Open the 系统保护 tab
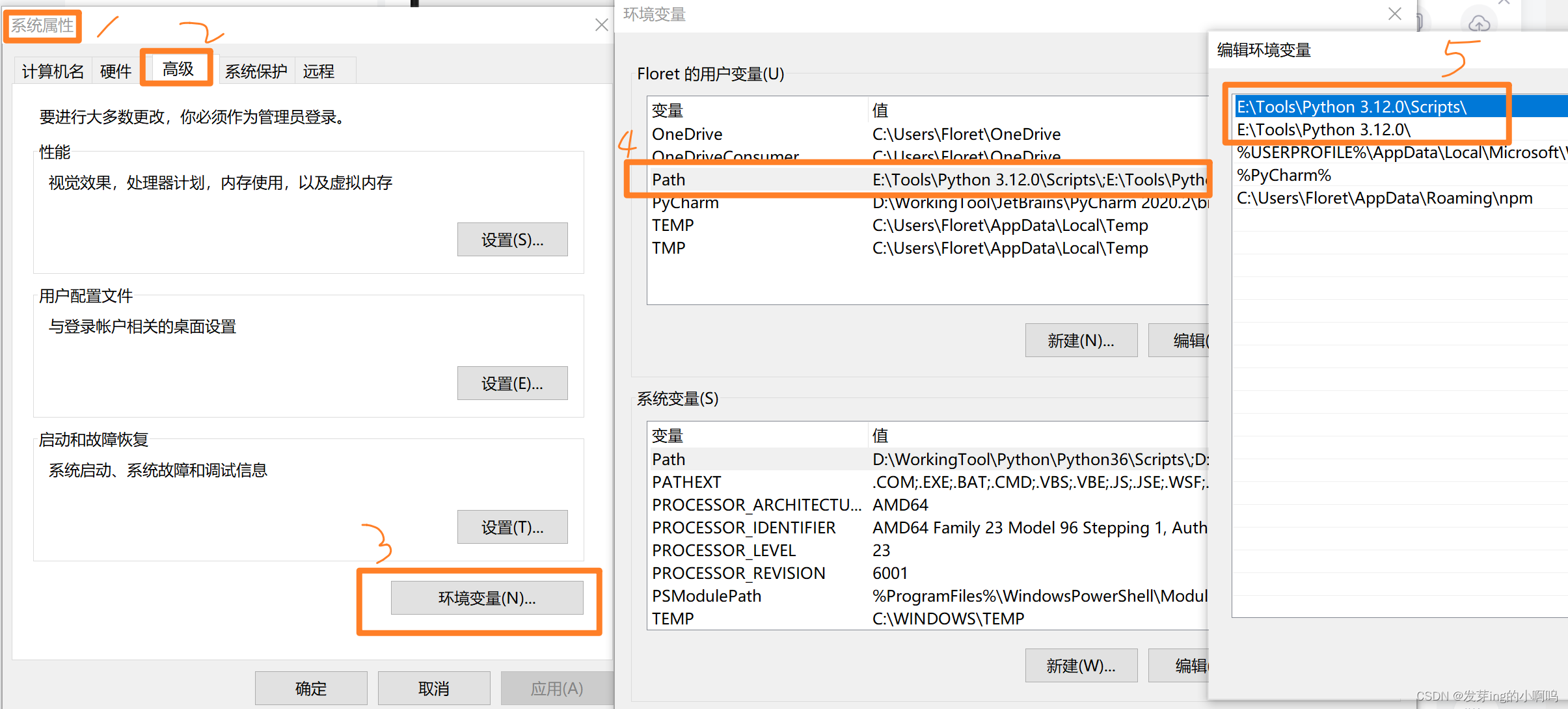 [256, 71]
